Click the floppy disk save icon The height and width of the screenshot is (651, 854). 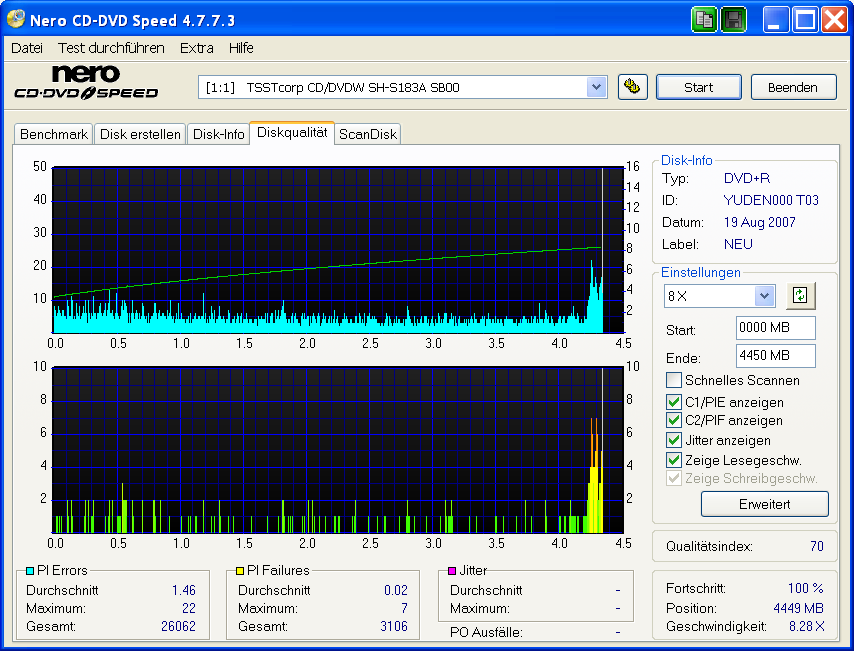pos(733,20)
